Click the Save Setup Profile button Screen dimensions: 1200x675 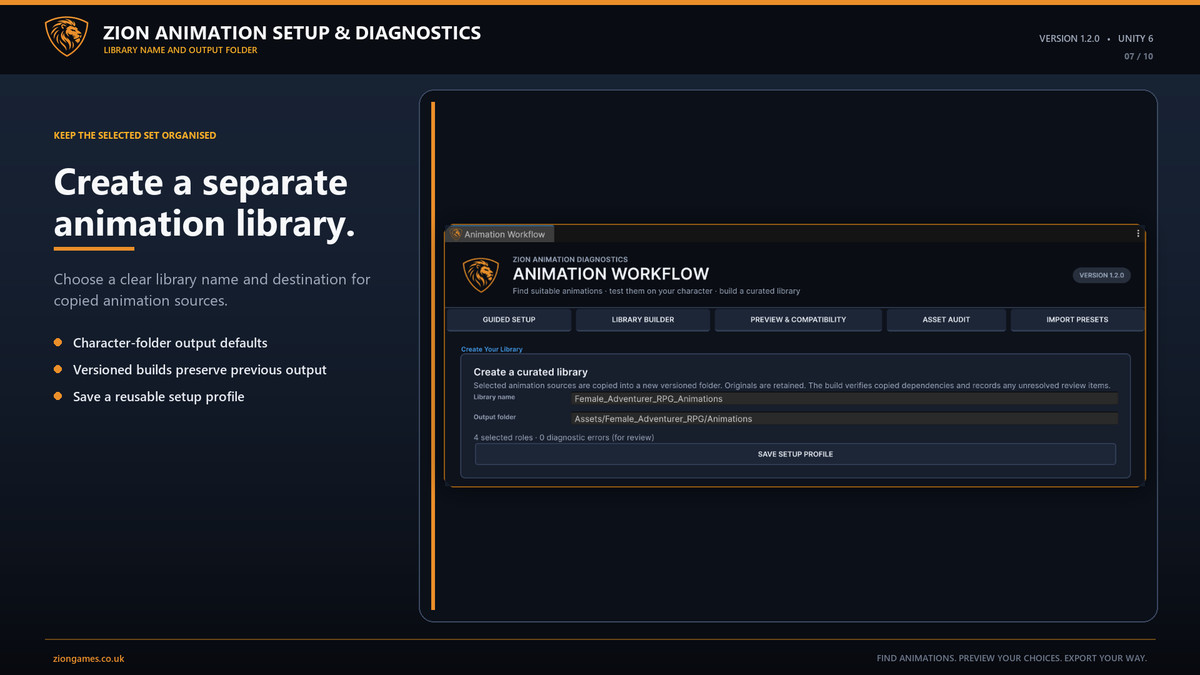tap(795, 454)
